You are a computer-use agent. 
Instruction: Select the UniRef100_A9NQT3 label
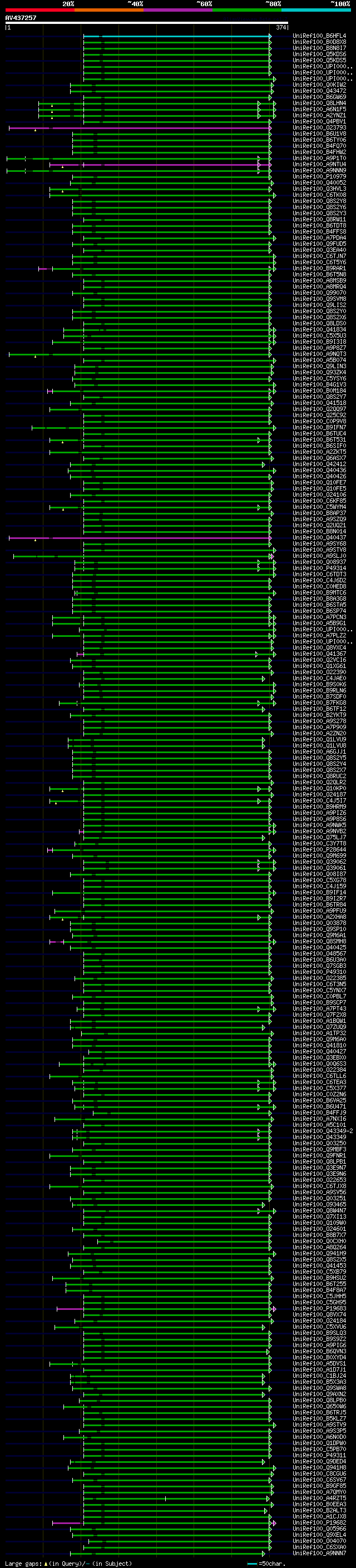[x=319, y=354]
